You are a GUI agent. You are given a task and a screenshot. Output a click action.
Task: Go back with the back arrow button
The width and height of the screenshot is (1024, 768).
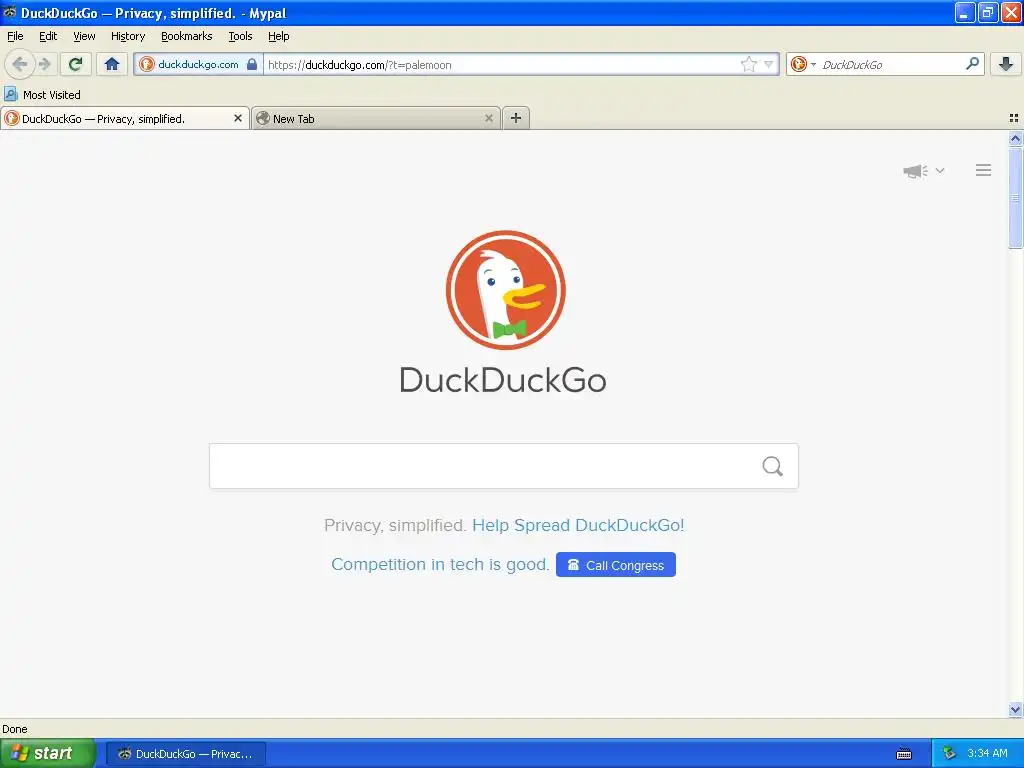[20, 64]
